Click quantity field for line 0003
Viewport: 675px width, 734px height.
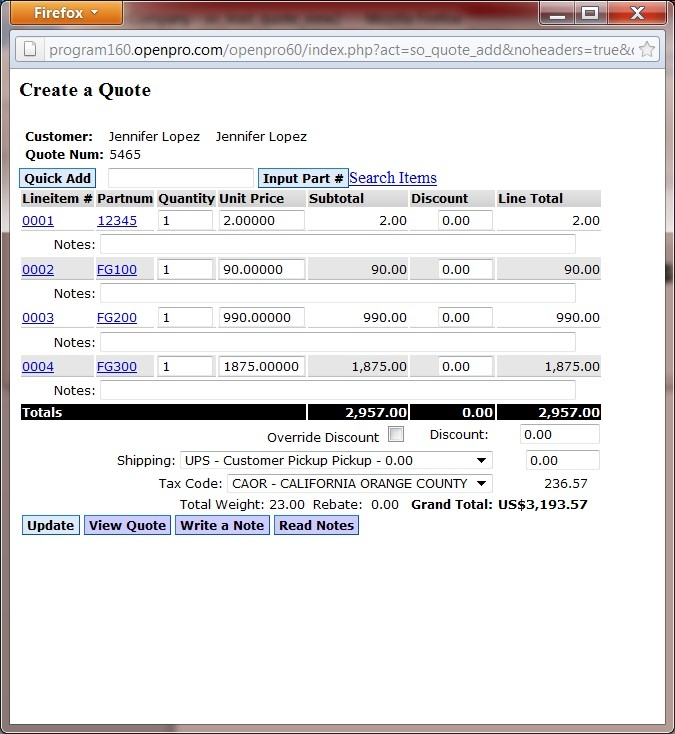click(x=185, y=318)
